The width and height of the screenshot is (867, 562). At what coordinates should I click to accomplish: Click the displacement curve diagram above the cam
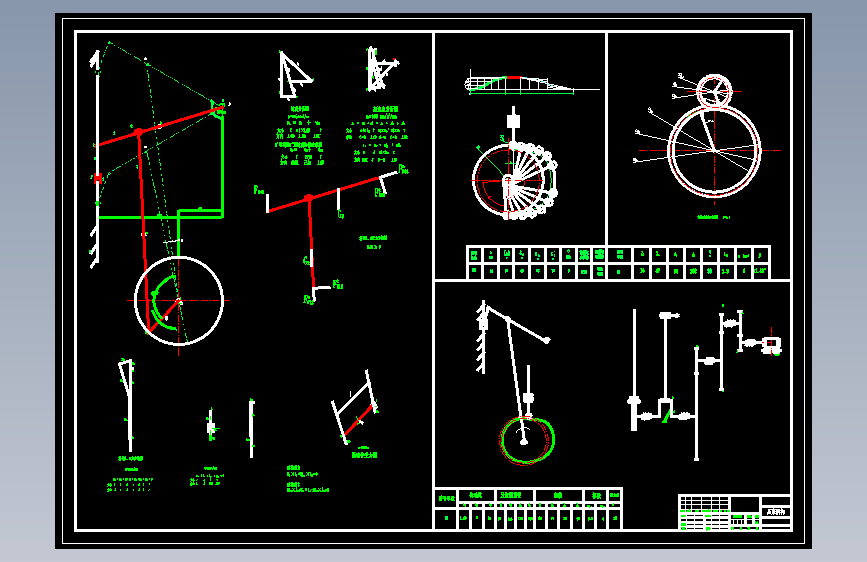click(x=531, y=84)
